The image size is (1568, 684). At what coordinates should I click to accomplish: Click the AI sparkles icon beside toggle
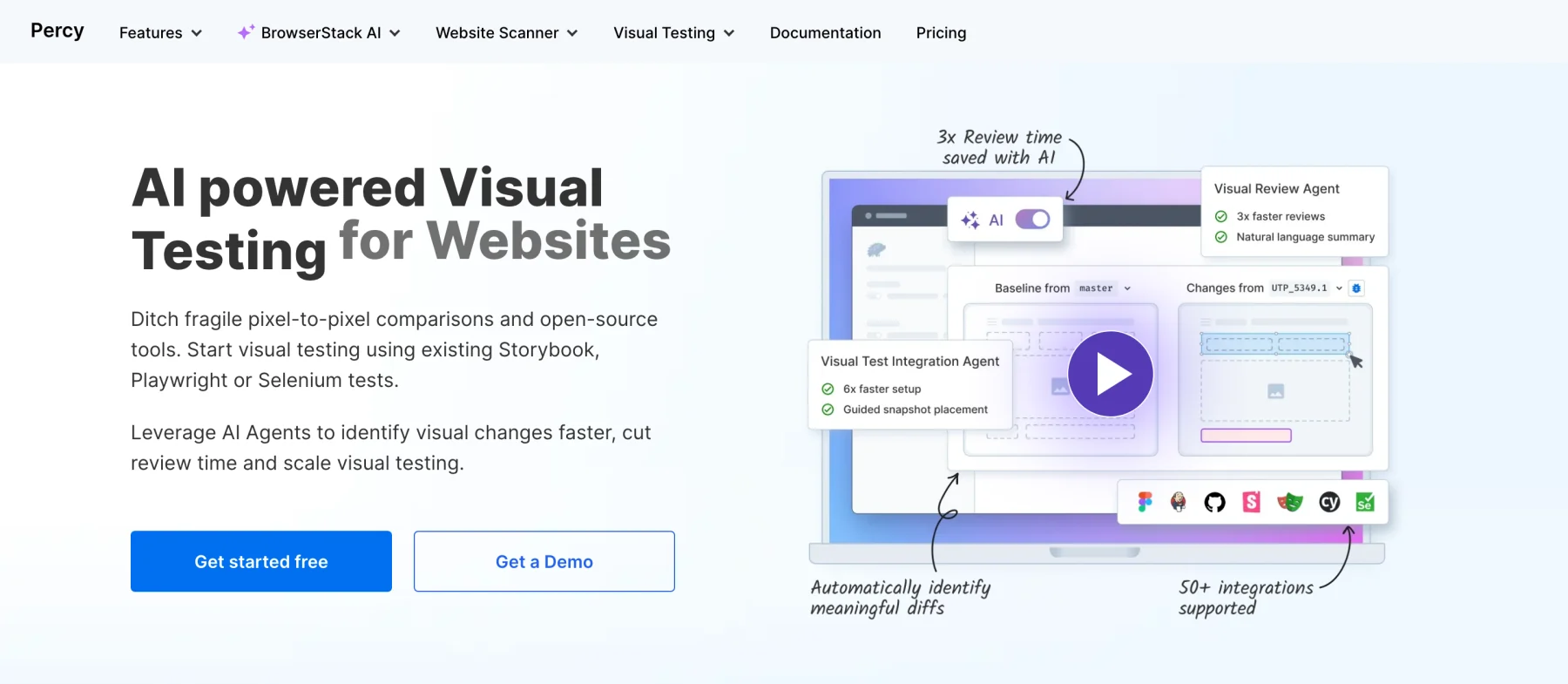[x=970, y=220]
